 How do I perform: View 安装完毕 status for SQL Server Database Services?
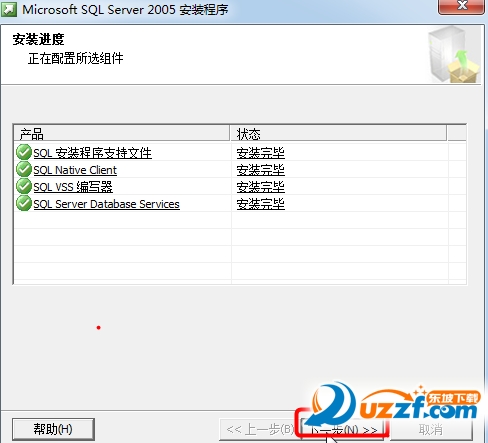point(261,204)
